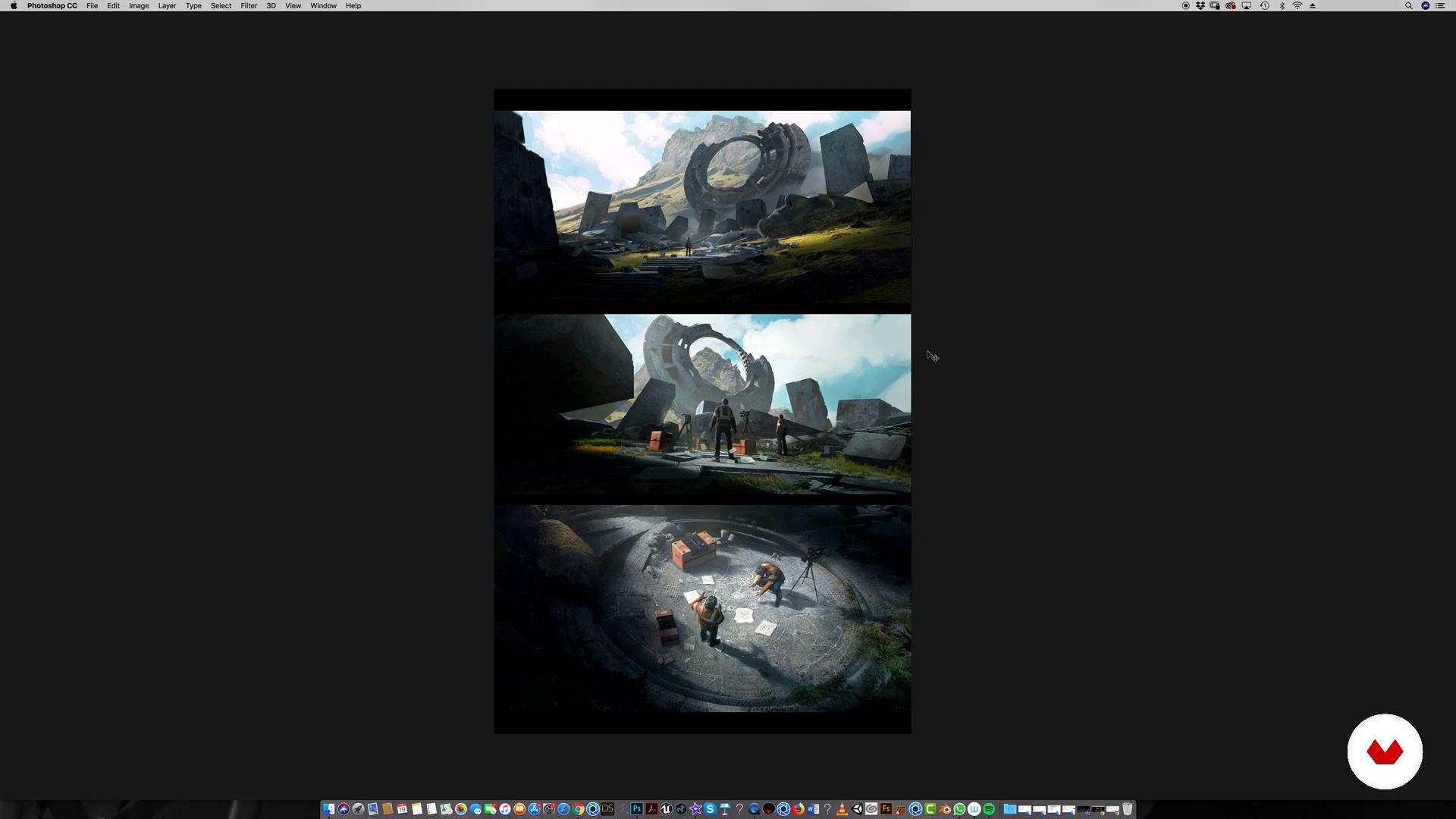This screenshot has height=819, width=1456.
Task: Open Reminders in the Dock
Action: point(431,809)
